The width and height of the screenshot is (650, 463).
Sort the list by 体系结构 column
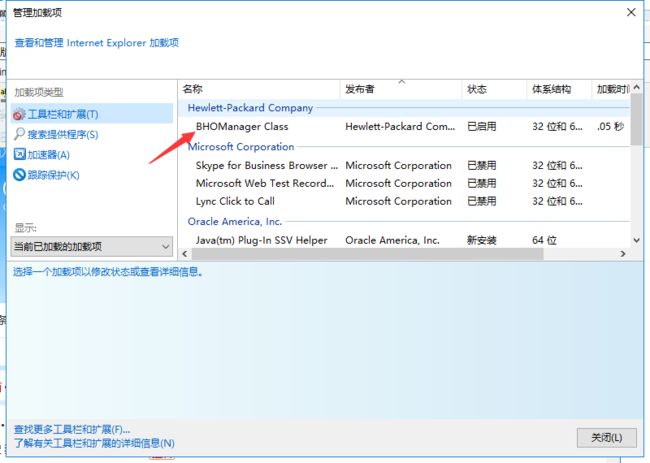(x=559, y=89)
